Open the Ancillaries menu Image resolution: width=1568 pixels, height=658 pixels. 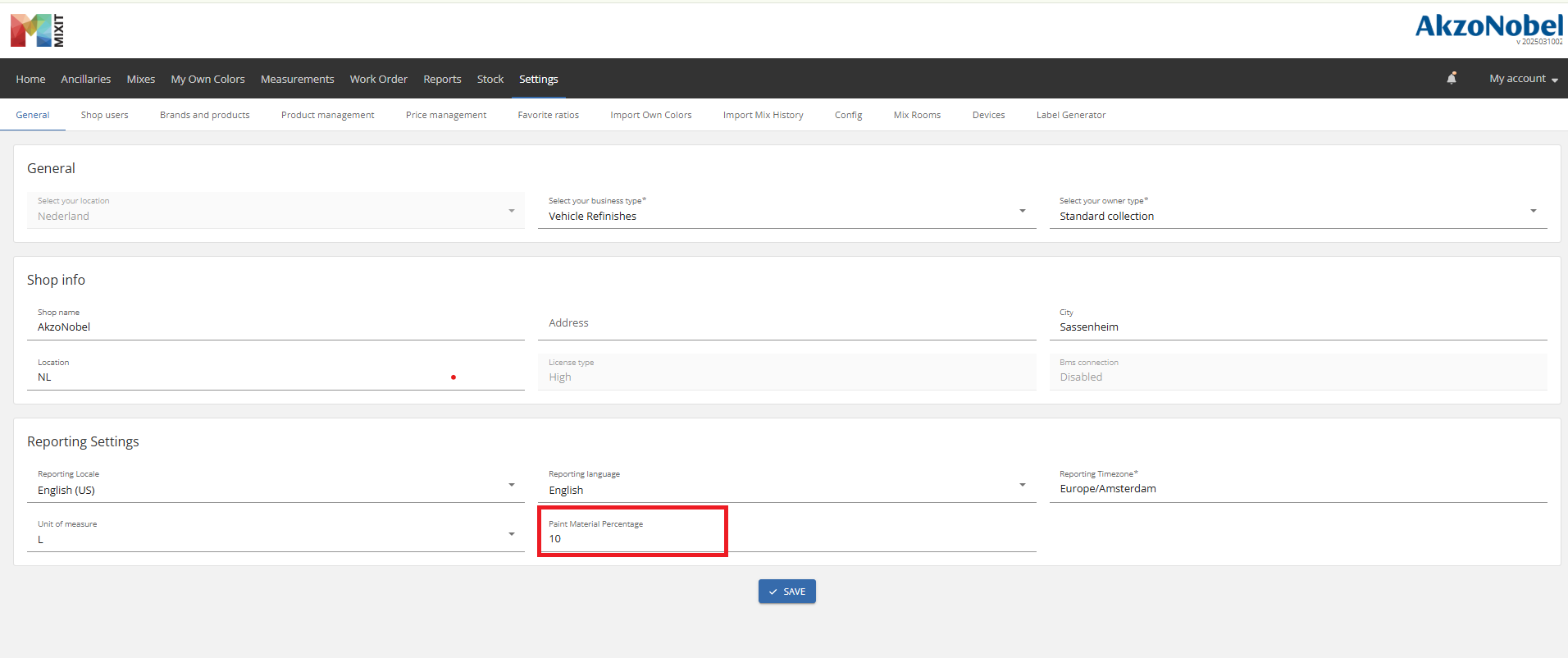click(x=86, y=79)
